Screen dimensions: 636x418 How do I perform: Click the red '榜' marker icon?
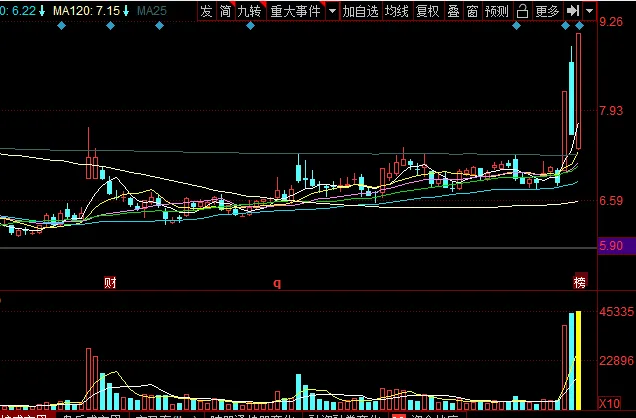[579, 282]
